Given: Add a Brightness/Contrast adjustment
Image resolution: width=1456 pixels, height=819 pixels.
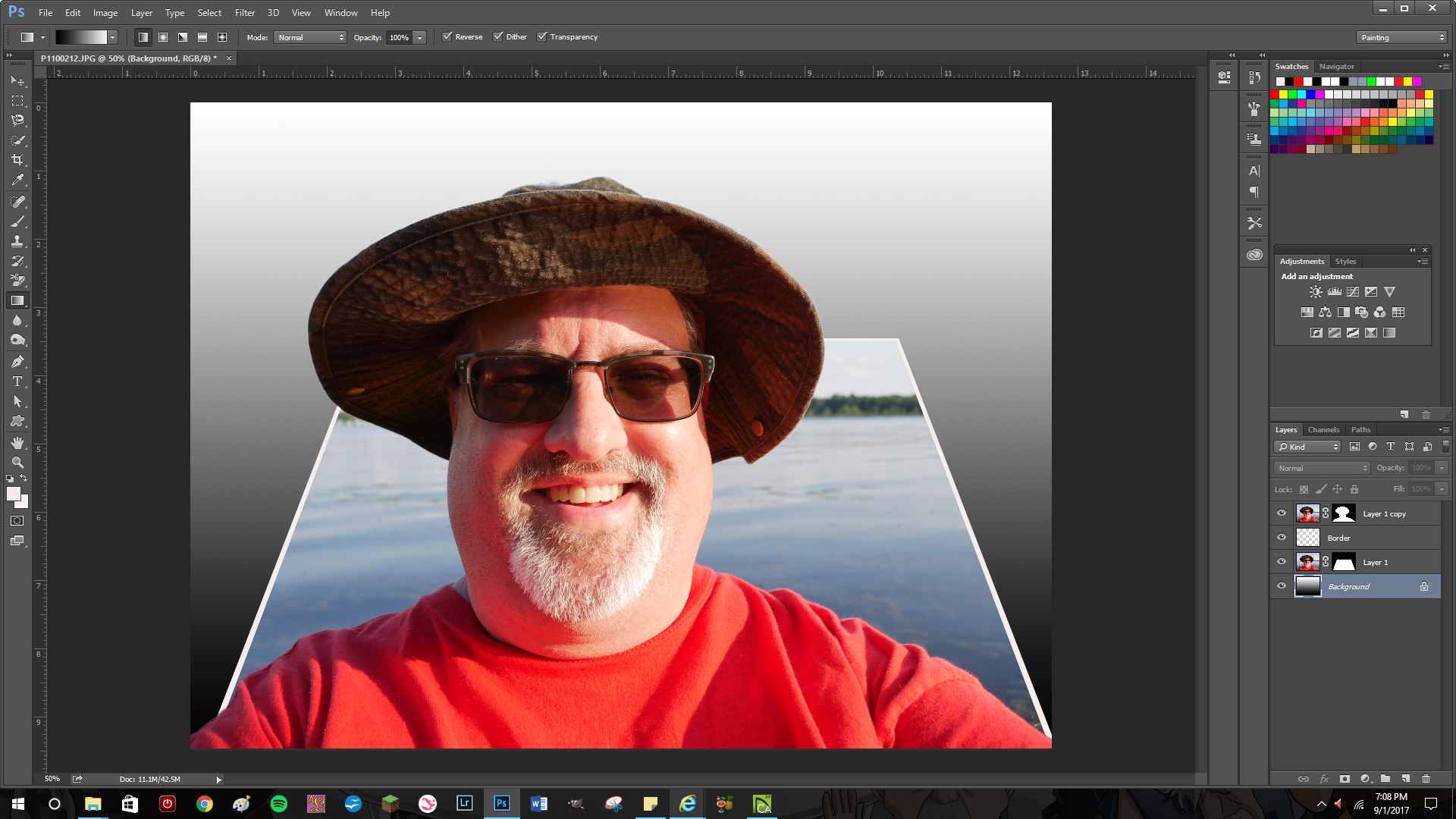Looking at the screenshot, I should [1316, 292].
